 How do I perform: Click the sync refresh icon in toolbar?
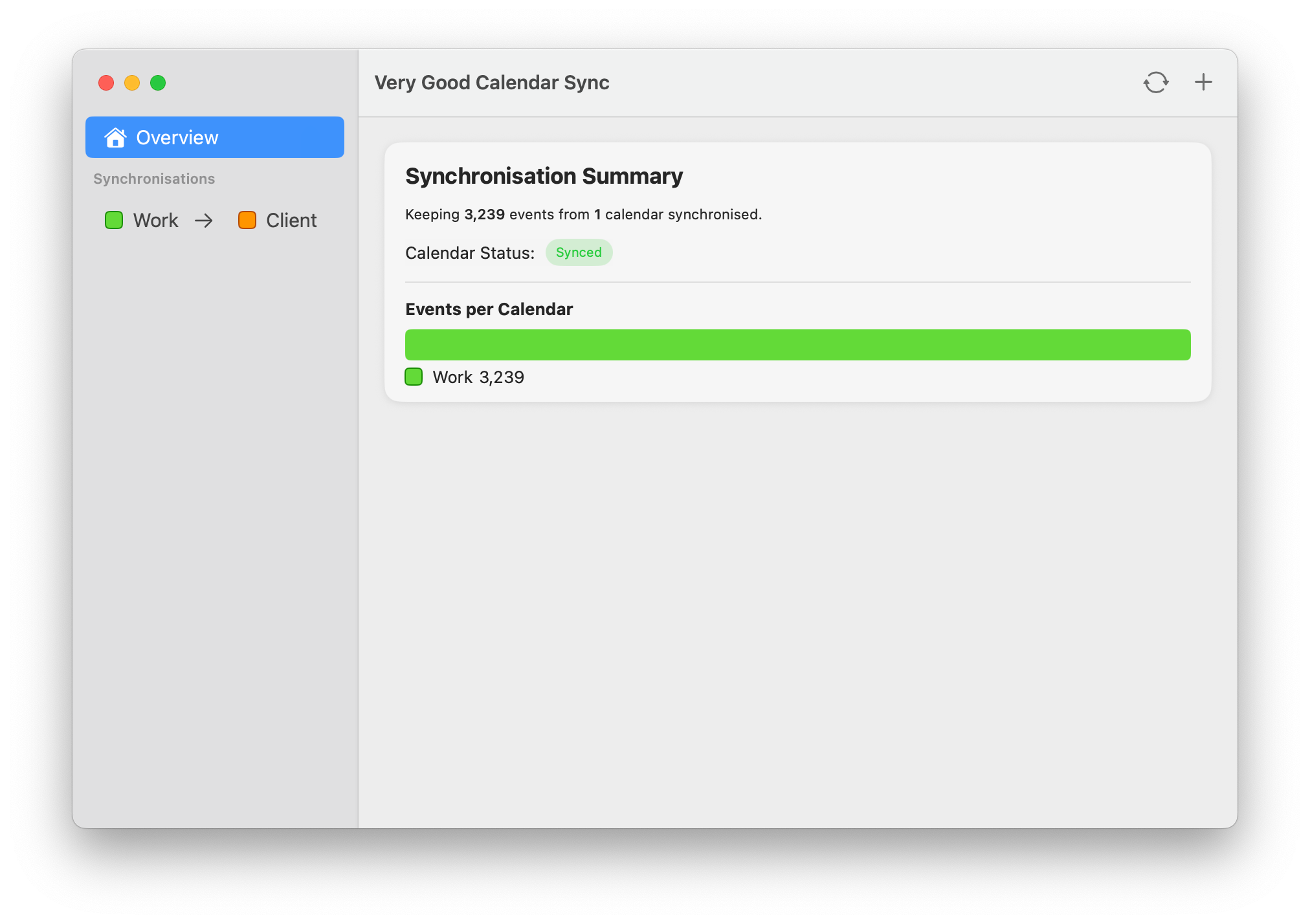(1155, 82)
